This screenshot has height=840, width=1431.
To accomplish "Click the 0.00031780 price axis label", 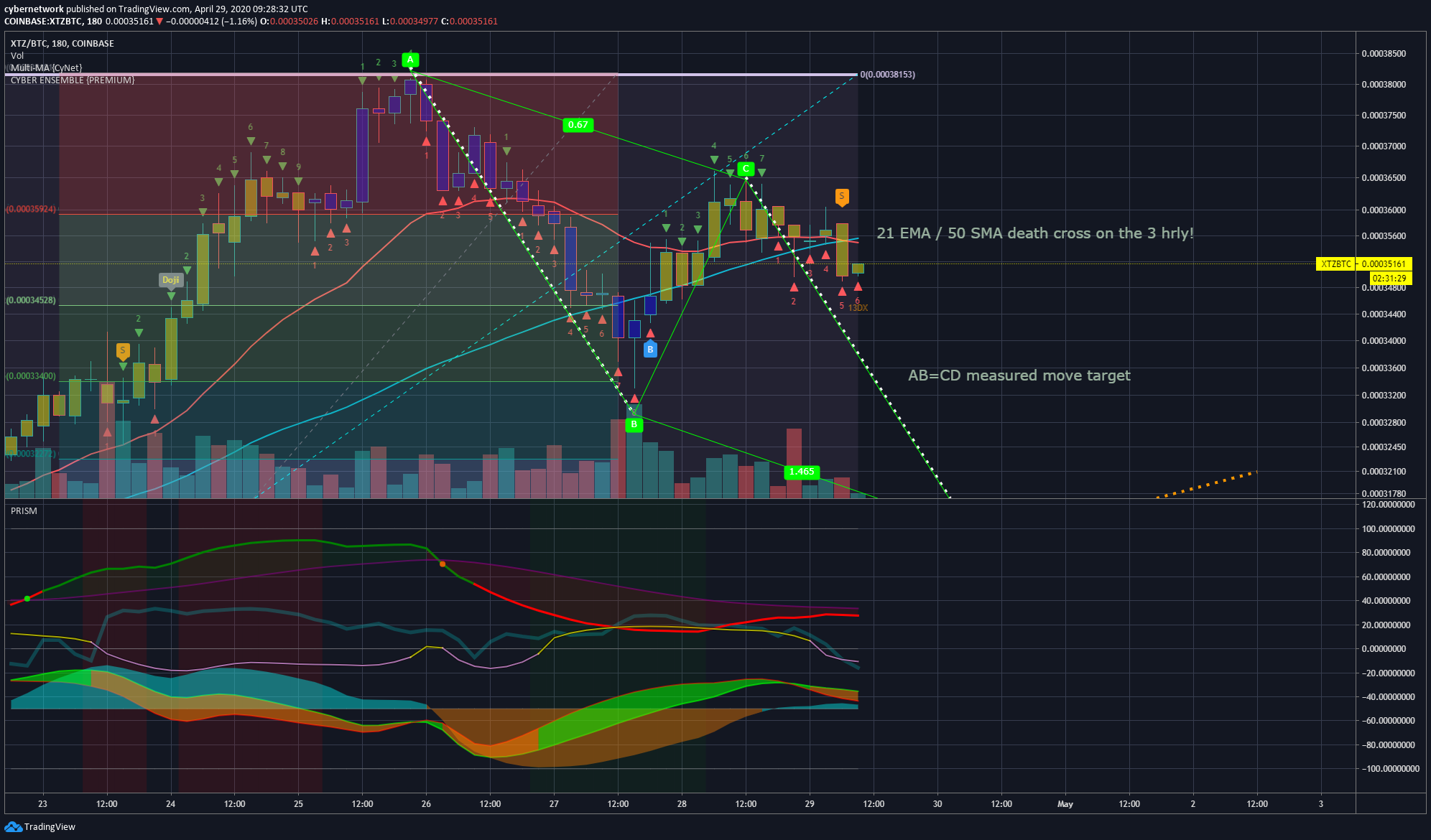I will [1384, 494].
